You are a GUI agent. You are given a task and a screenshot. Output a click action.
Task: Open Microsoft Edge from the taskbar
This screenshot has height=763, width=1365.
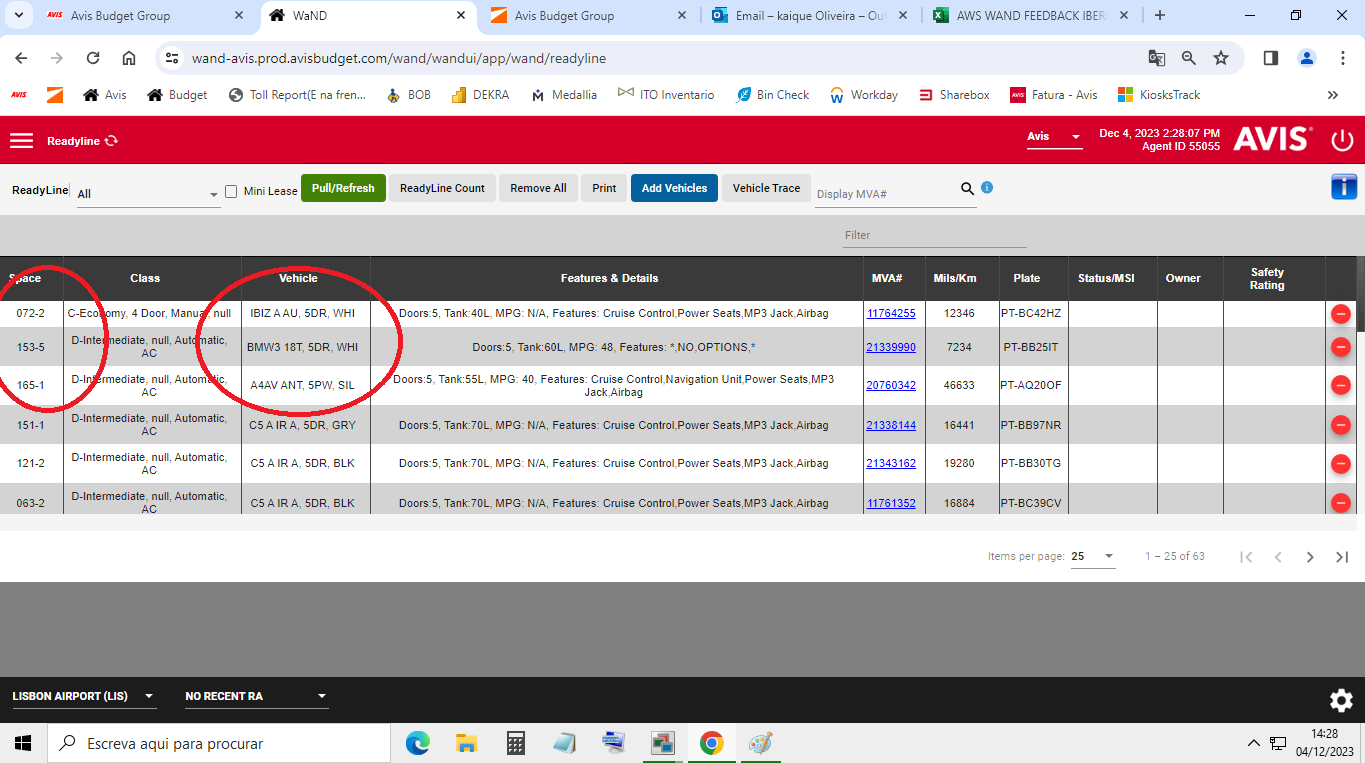pyautogui.click(x=418, y=743)
